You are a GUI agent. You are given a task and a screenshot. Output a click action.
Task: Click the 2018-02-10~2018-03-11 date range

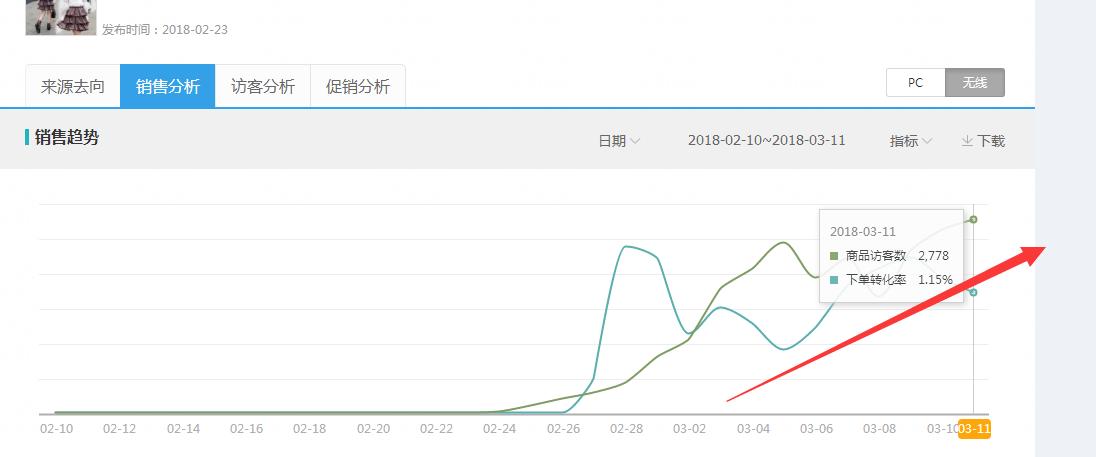[x=766, y=140]
